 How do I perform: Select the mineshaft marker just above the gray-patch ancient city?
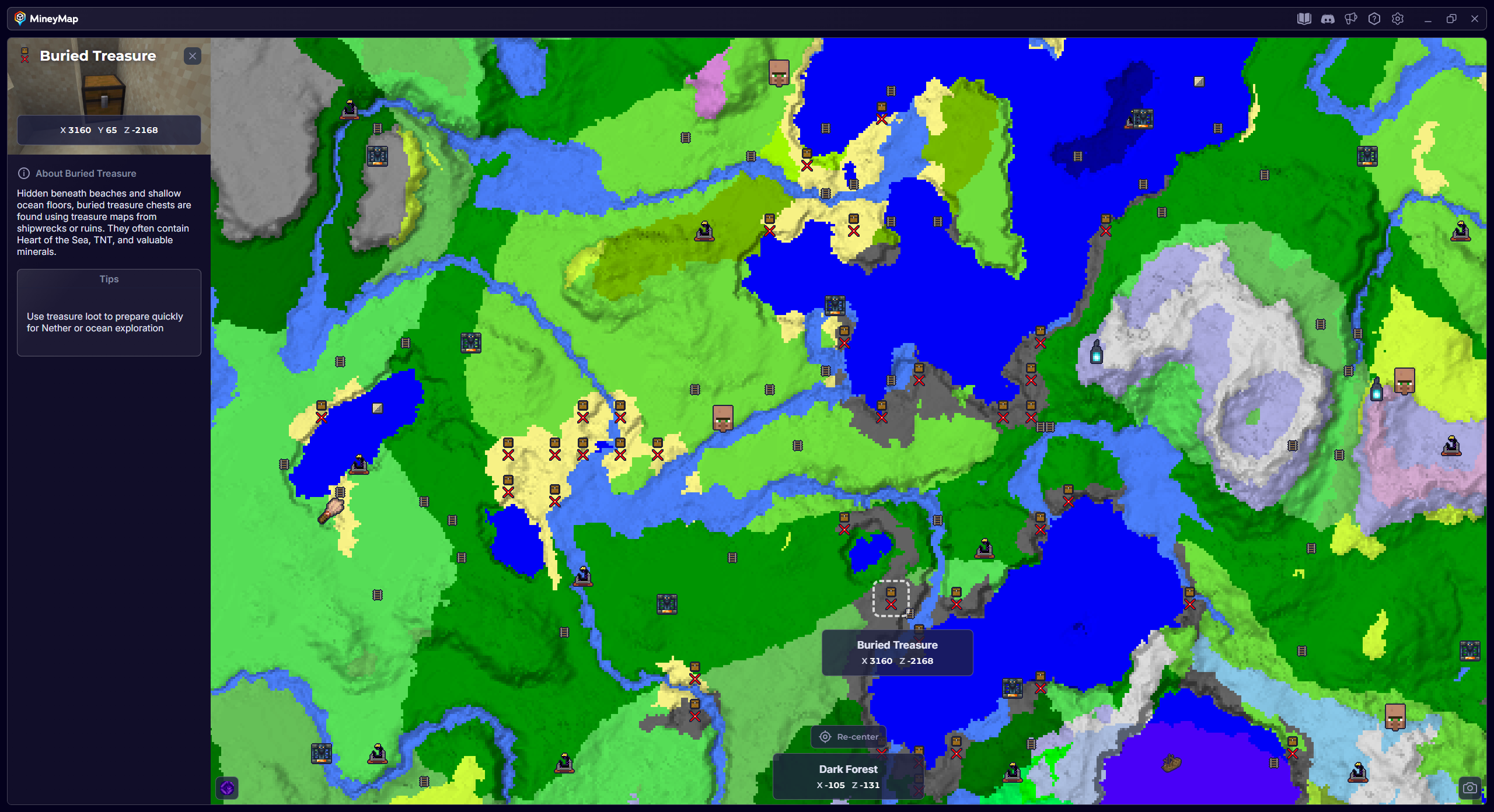(x=378, y=128)
